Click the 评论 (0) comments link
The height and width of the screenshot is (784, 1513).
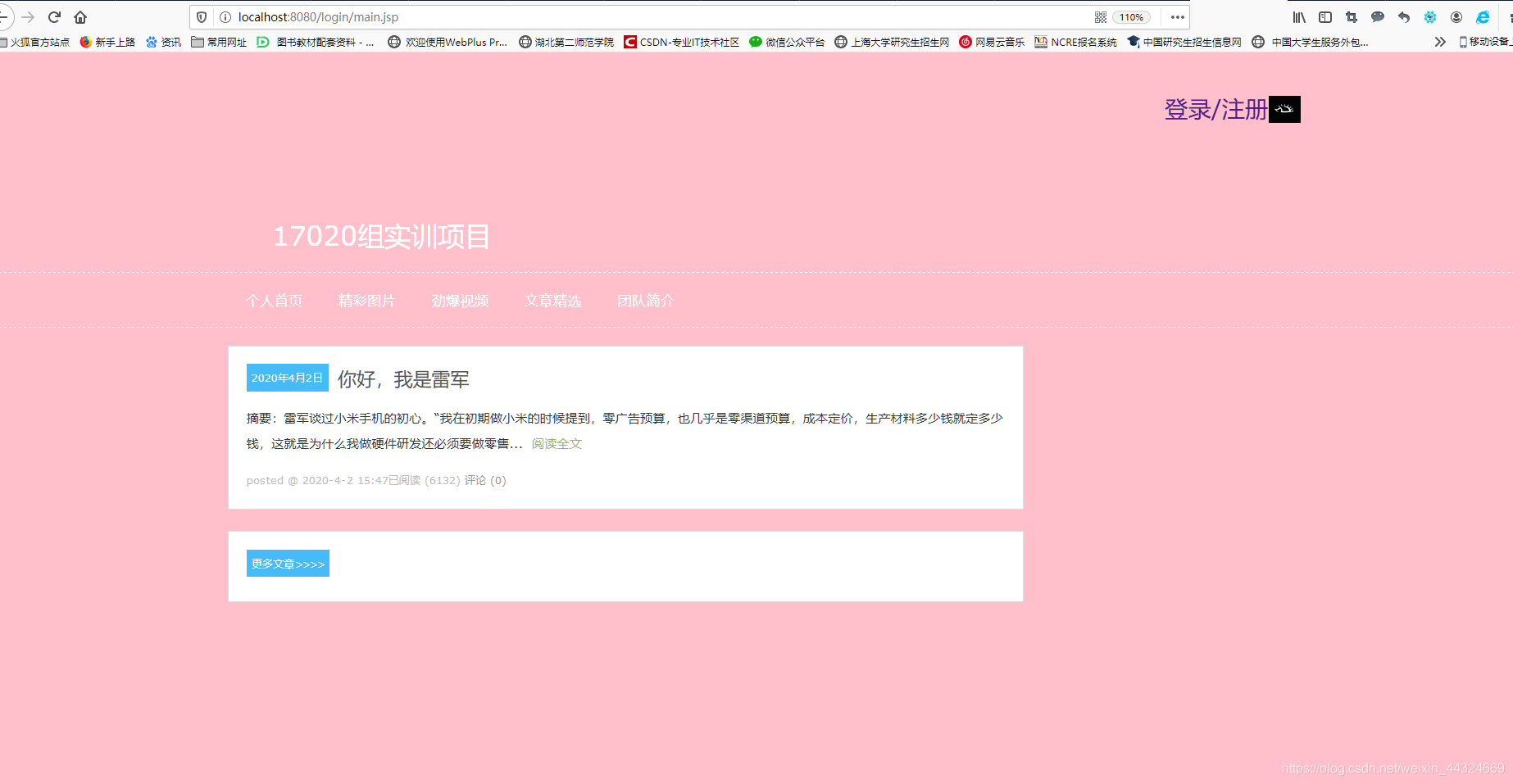[485, 480]
